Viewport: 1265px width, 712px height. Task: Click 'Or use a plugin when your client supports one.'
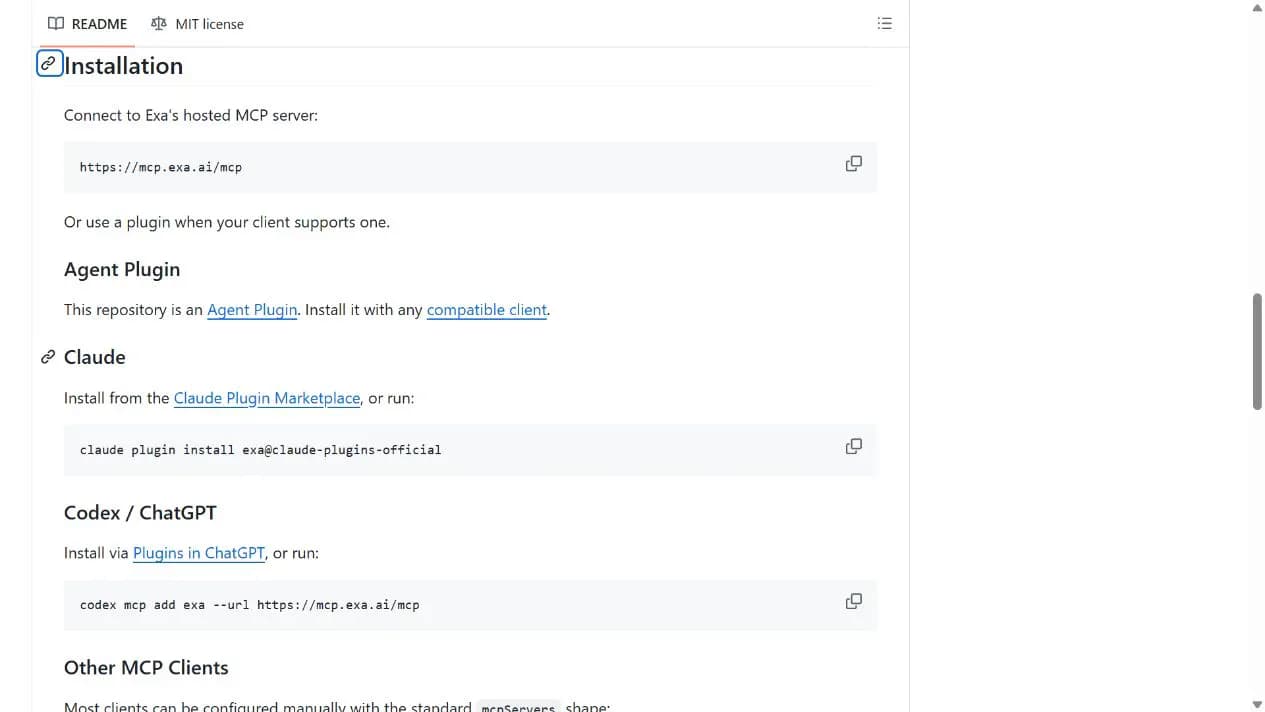227,222
